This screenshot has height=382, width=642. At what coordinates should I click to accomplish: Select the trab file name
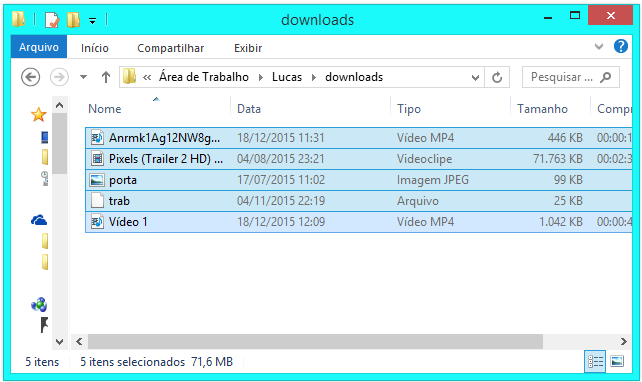(119, 201)
